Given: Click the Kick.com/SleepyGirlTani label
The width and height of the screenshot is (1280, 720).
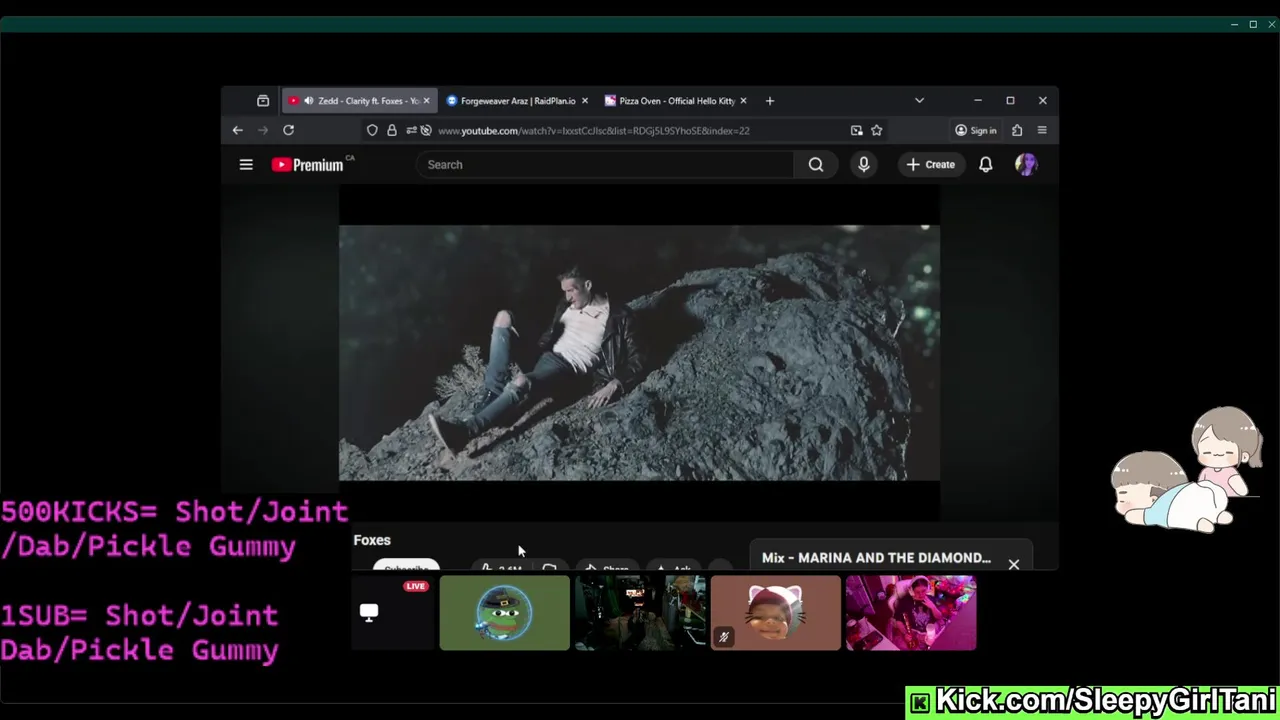Looking at the screenshot, I should pyautogui.click(x=1092, y=701).
